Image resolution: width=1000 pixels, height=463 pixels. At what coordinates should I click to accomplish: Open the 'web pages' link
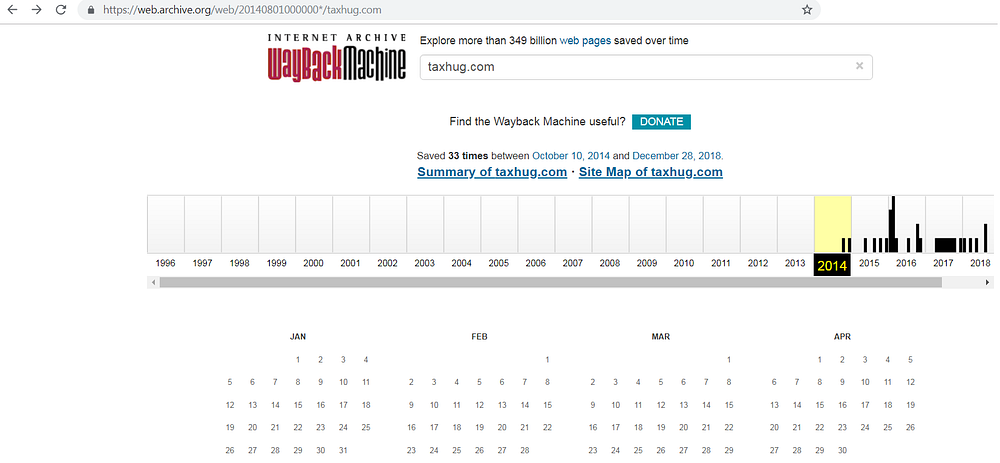[585, 41]
